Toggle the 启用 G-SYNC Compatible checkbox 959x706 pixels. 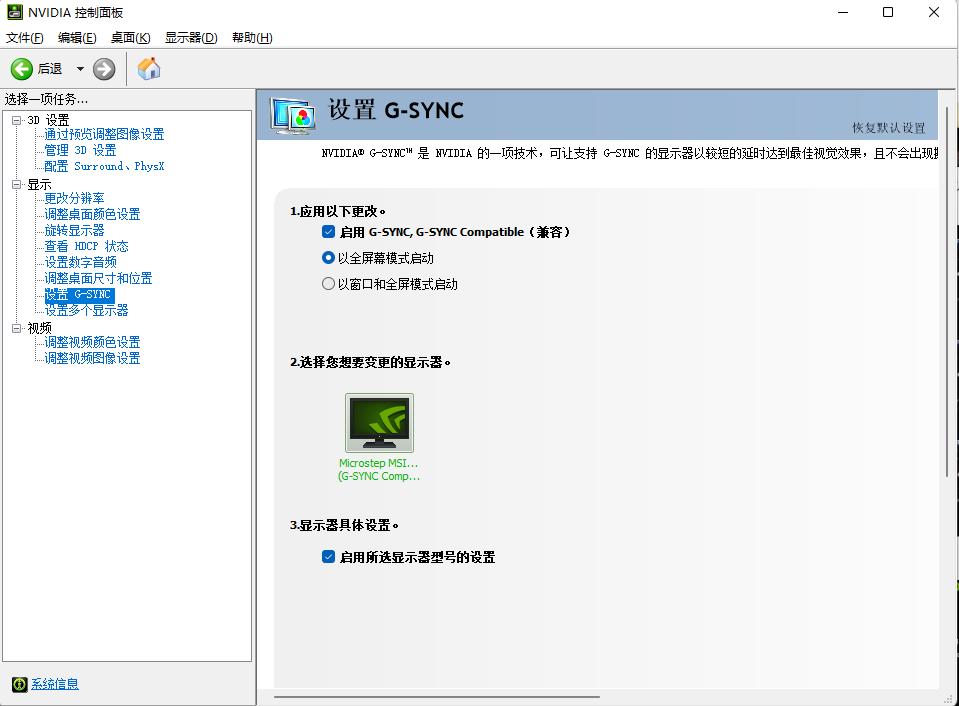pyautogui.click(x=328, y=231)
